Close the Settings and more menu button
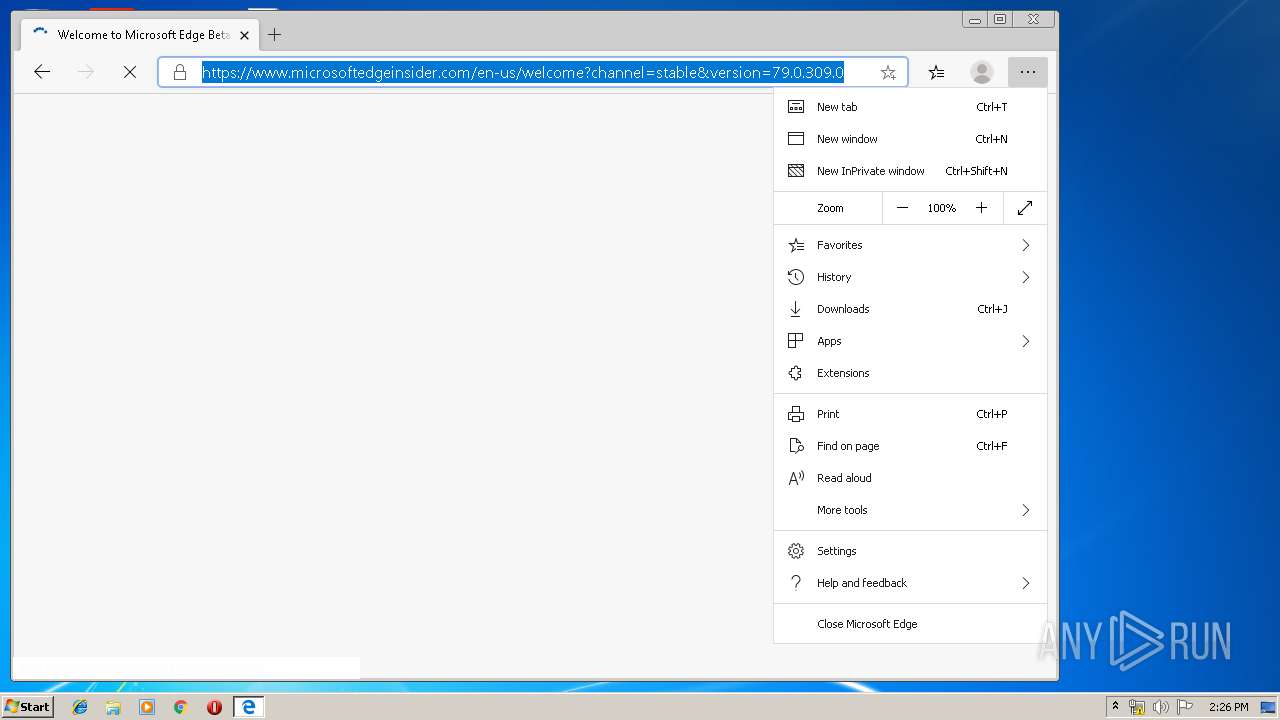Image resolution: width=1280 pixels, height=720 pixels. 1028,72
